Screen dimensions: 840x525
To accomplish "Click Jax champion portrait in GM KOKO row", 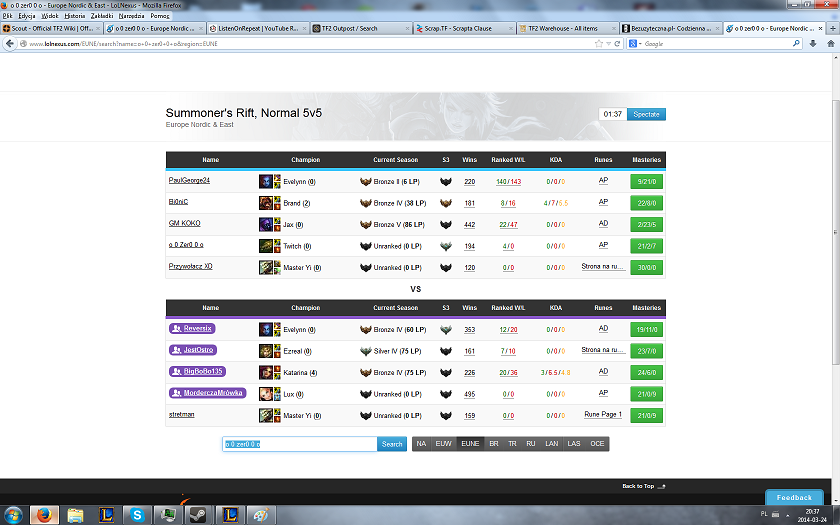I will pos(266,224).
